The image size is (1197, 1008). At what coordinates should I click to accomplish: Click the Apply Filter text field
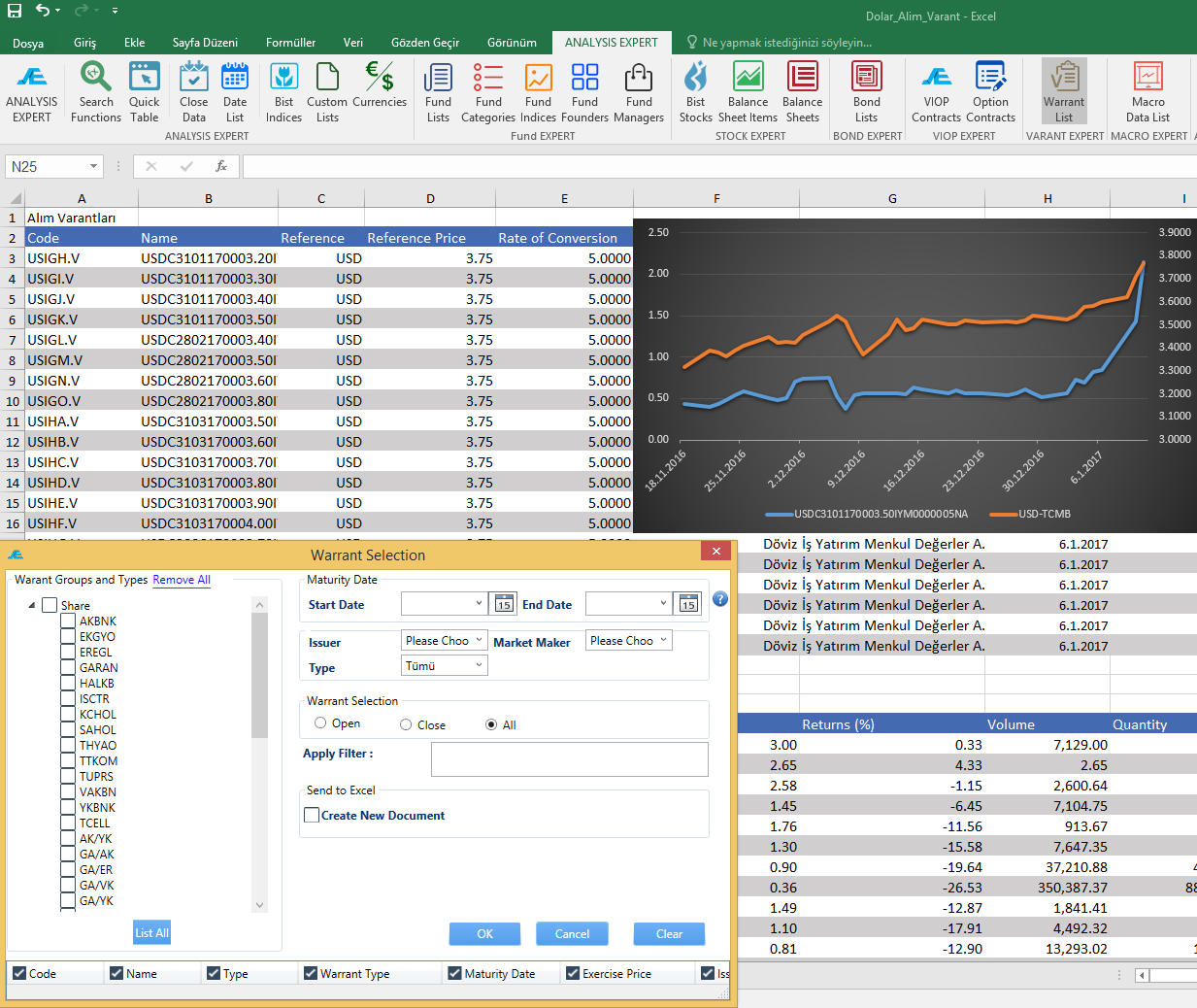[569, 759]
